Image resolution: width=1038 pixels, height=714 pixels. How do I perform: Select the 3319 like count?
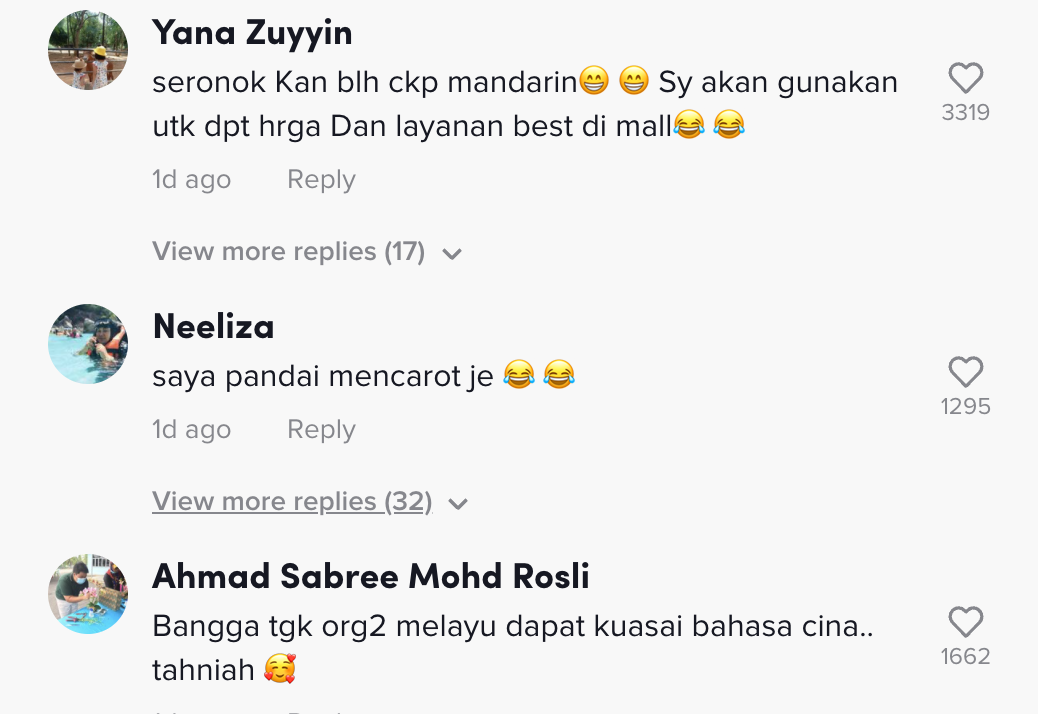click(x=966, y=112)
